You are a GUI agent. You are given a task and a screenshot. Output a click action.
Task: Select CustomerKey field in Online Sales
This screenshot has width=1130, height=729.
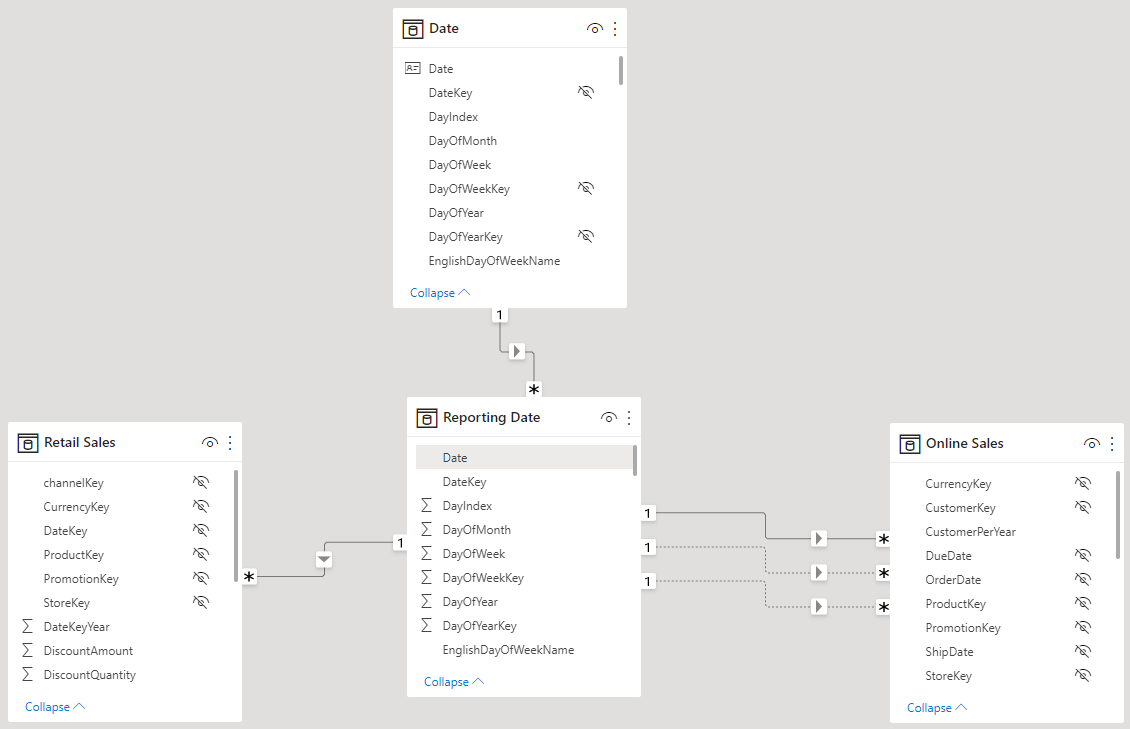[x=960, y=508]
